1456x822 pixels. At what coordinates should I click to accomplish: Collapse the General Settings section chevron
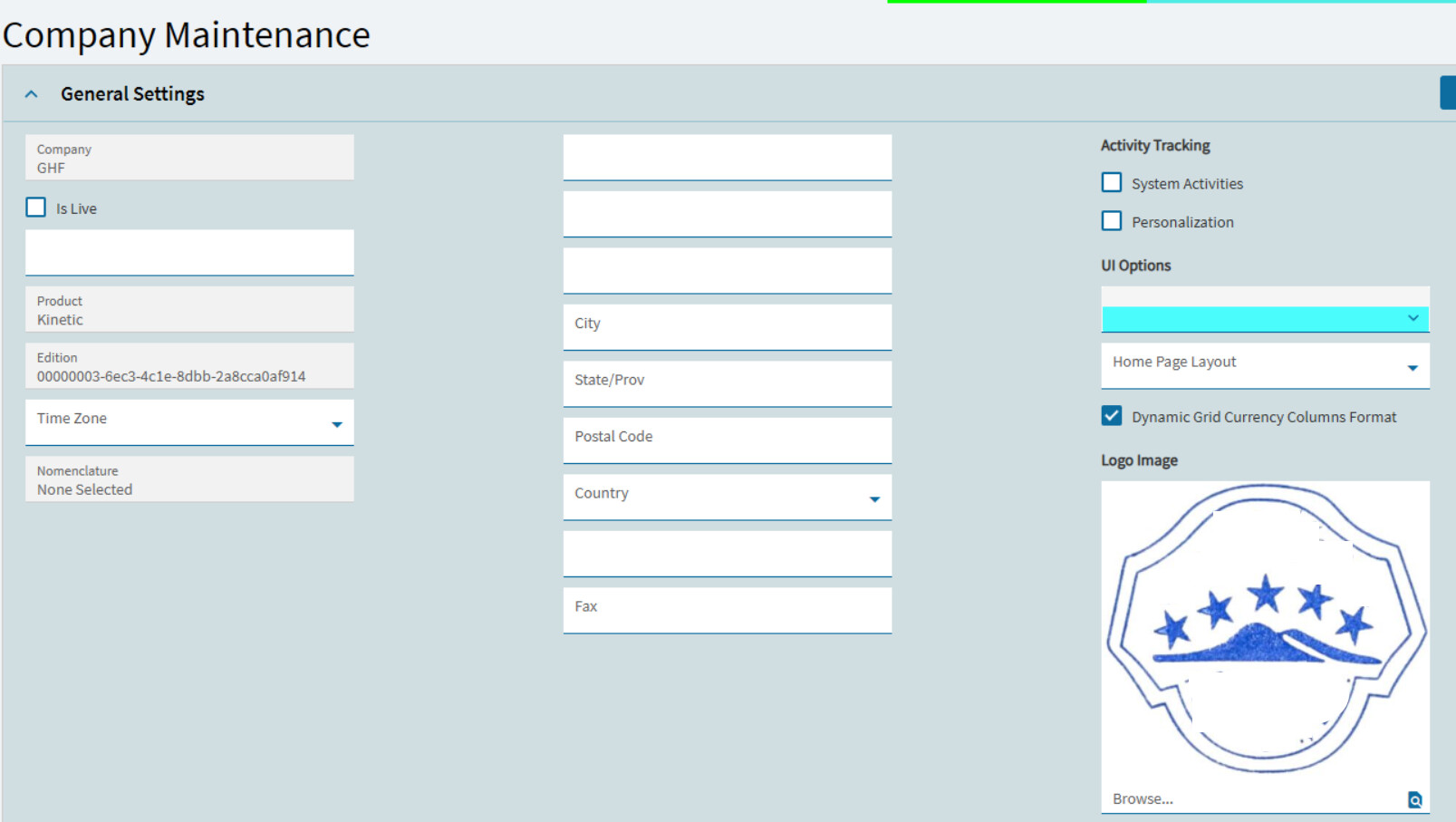pyautogui.click(x=32, y=94)
